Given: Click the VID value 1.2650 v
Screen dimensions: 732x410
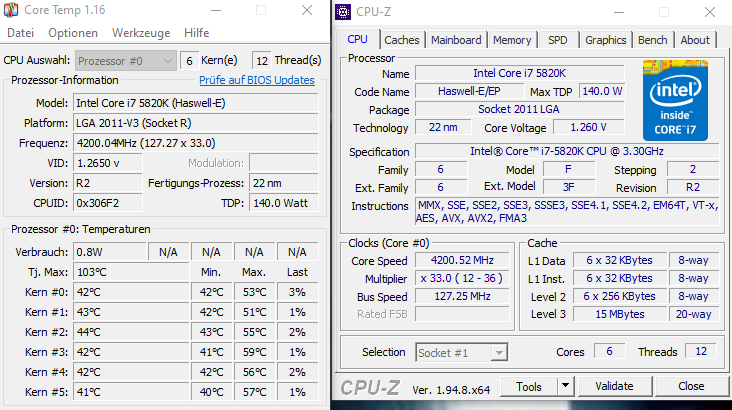Looking at the screenshot, I should tap(107, 163).
